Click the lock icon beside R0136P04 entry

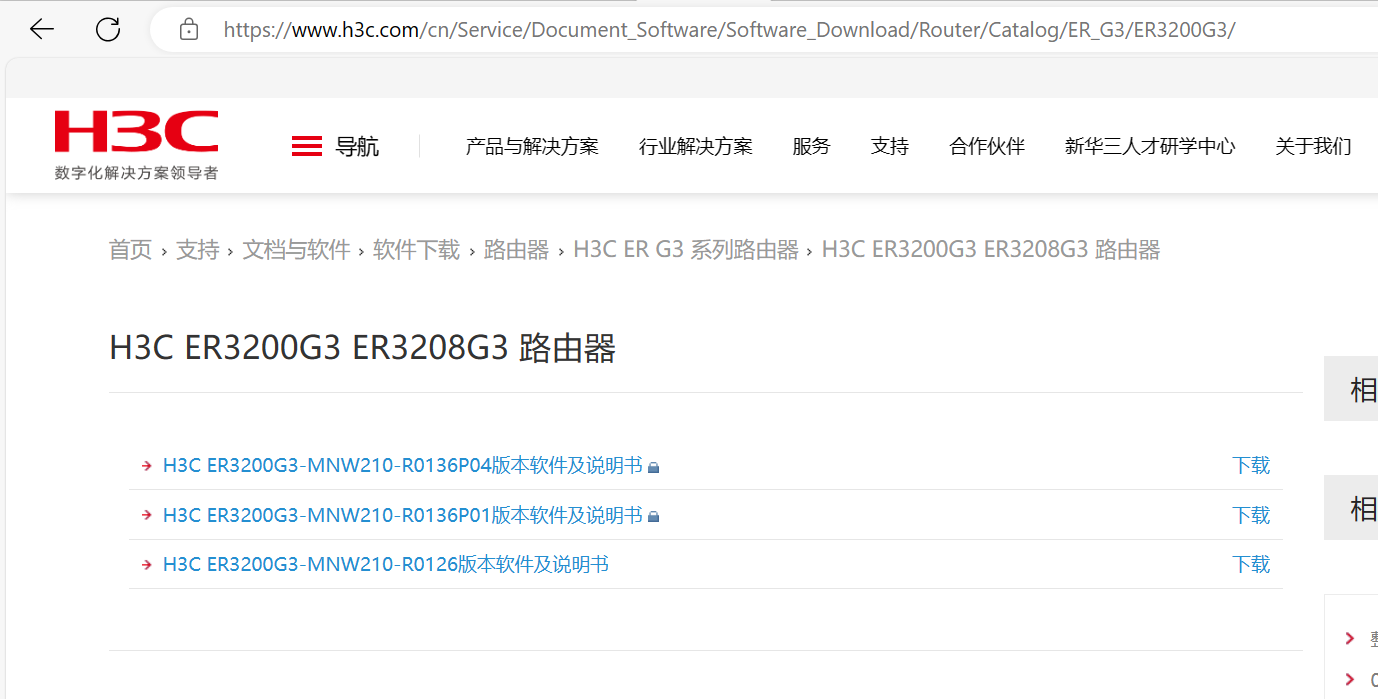coord(653,467)
